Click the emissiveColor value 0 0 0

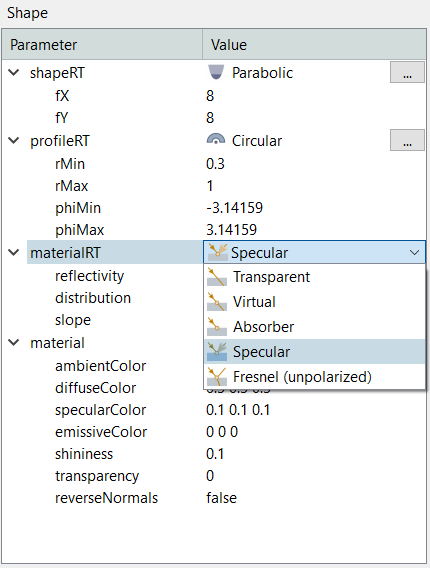click(222, 432)
